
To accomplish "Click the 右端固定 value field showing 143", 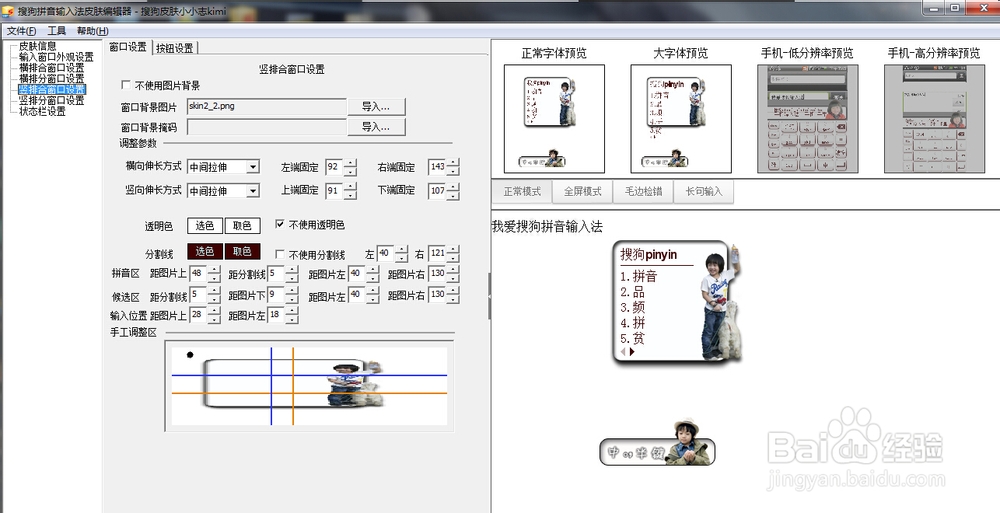I will click(437, 167).
